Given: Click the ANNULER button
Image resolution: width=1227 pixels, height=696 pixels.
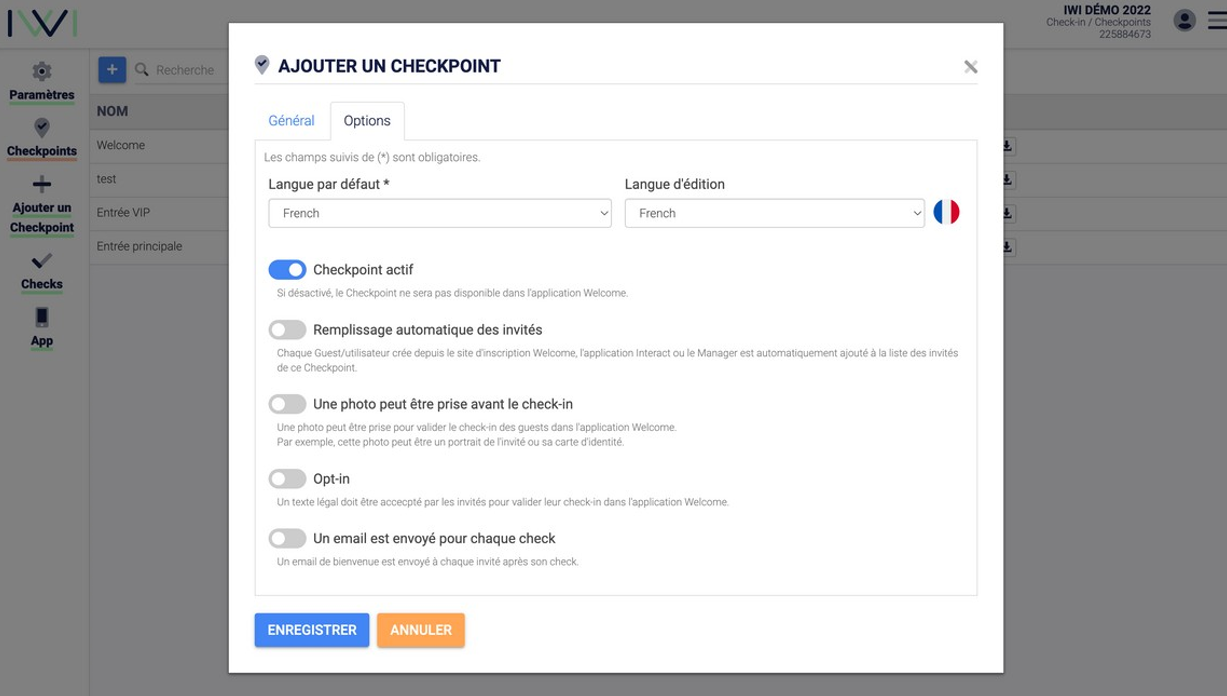Looking at the screenshot, I should (421, 630).
